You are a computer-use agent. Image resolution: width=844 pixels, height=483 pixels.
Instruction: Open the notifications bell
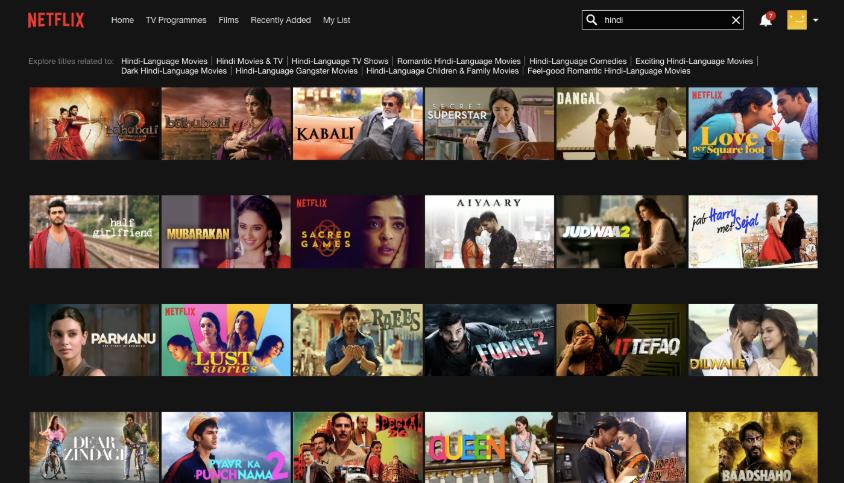(x=766, y=20)
